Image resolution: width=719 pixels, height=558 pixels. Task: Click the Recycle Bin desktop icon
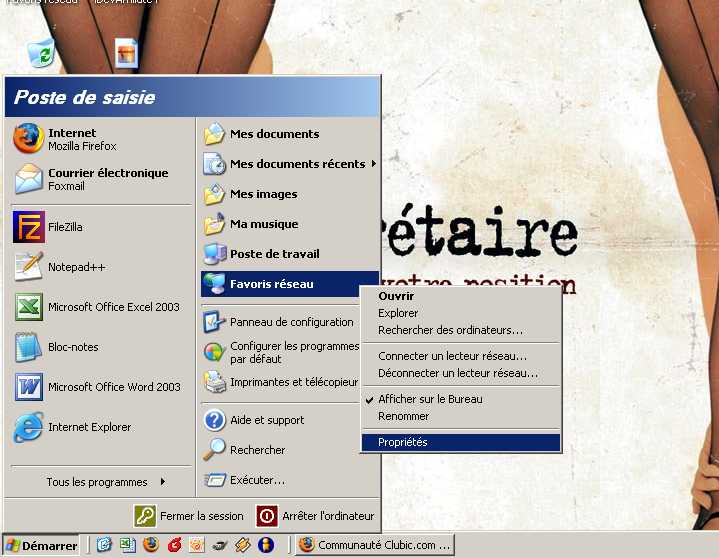tap(41, 53)
